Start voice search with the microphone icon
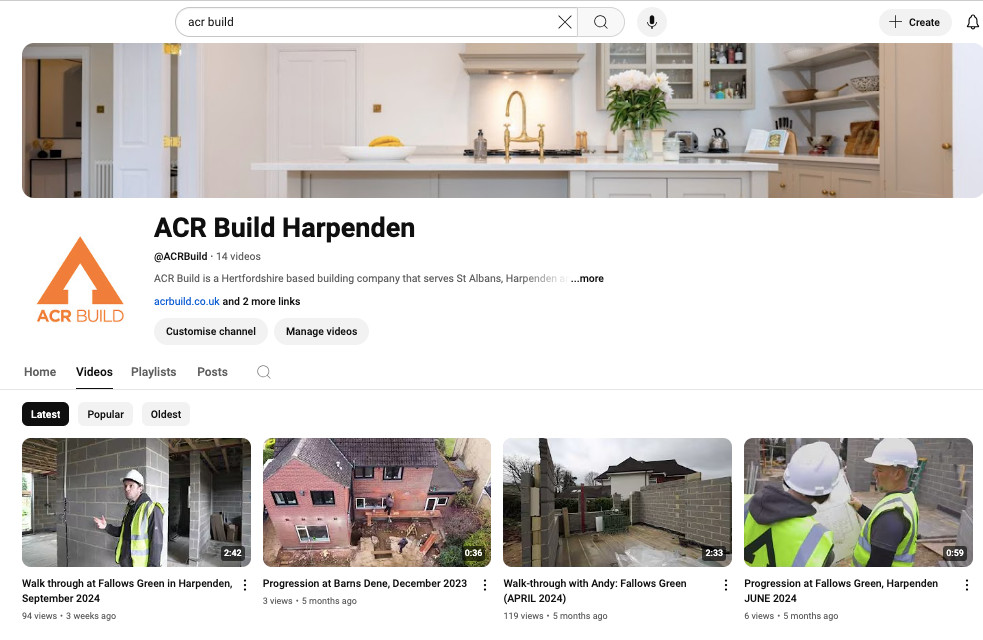Viewport: 983px width, 640px height. tap(652, 22)
